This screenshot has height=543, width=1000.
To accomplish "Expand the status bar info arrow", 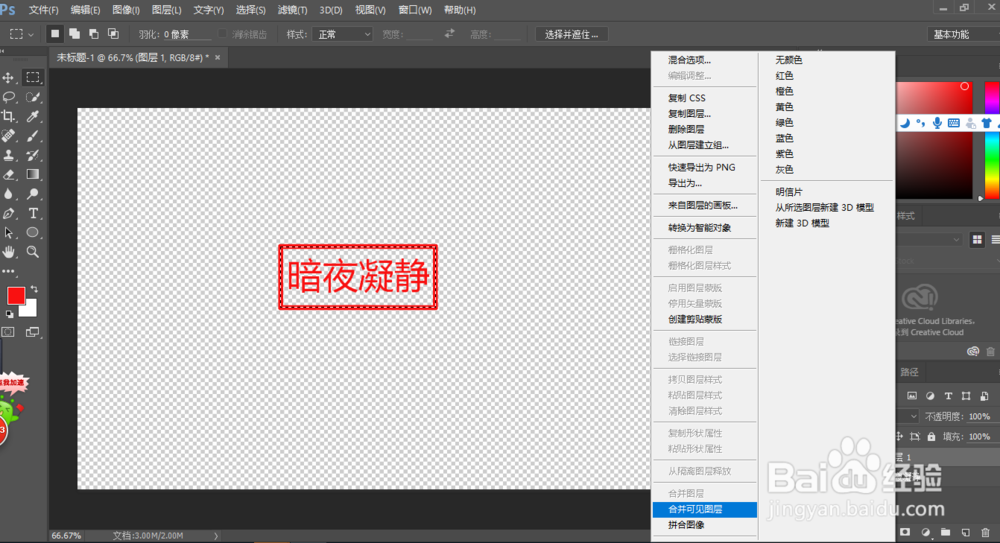I will [x=216, y=536].
